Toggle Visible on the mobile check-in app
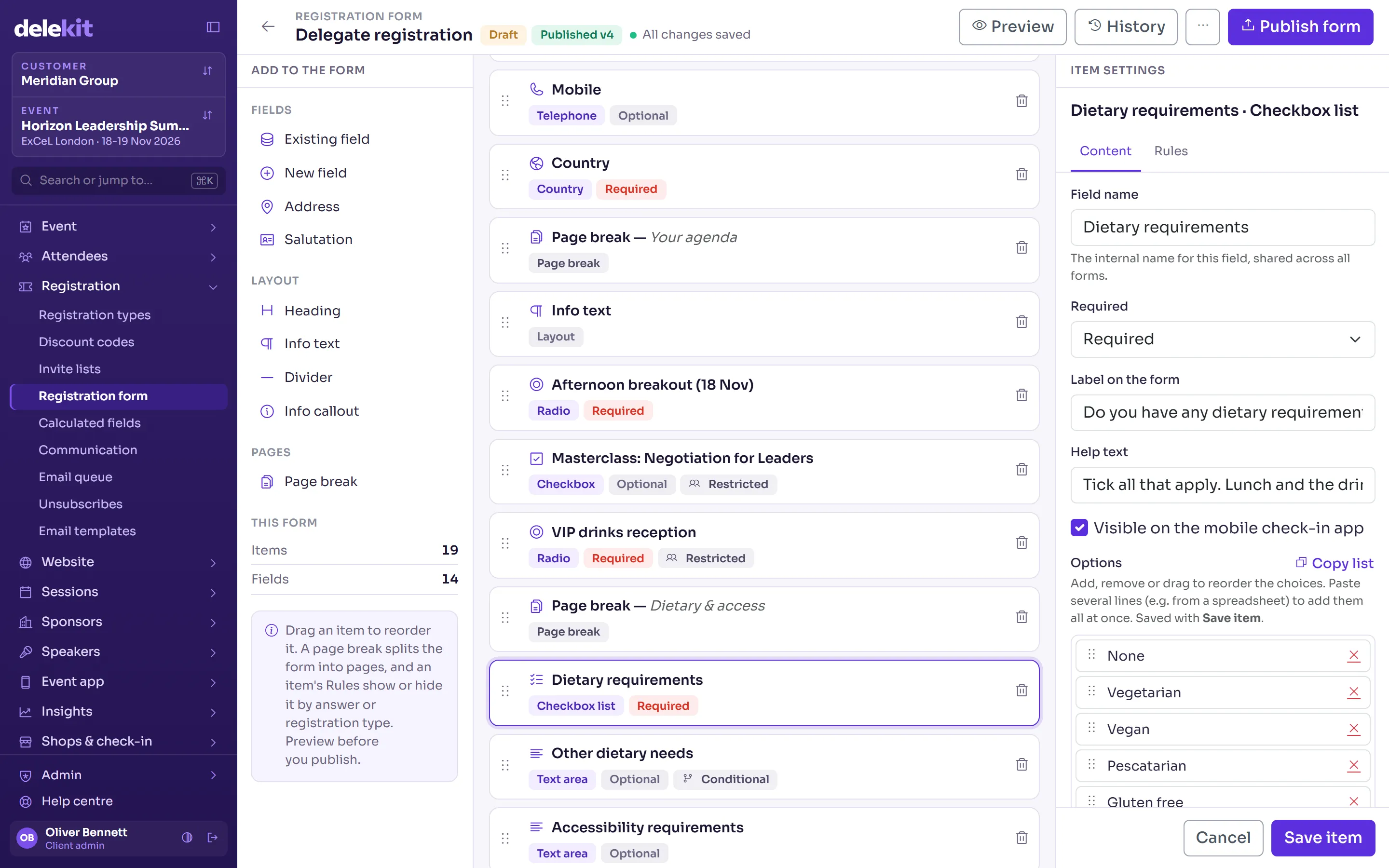The height and width of the screenshot is (868, 1389). [1079, 528]
